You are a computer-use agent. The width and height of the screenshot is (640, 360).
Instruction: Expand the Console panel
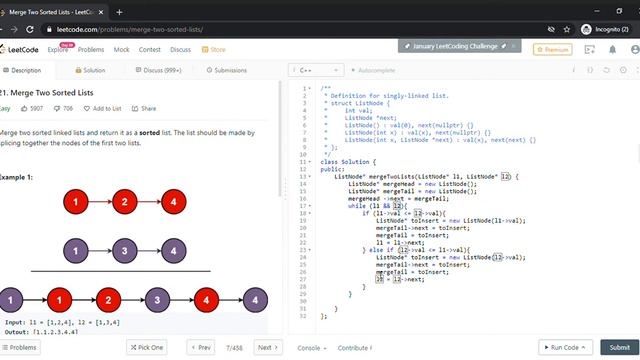point(312,348)
